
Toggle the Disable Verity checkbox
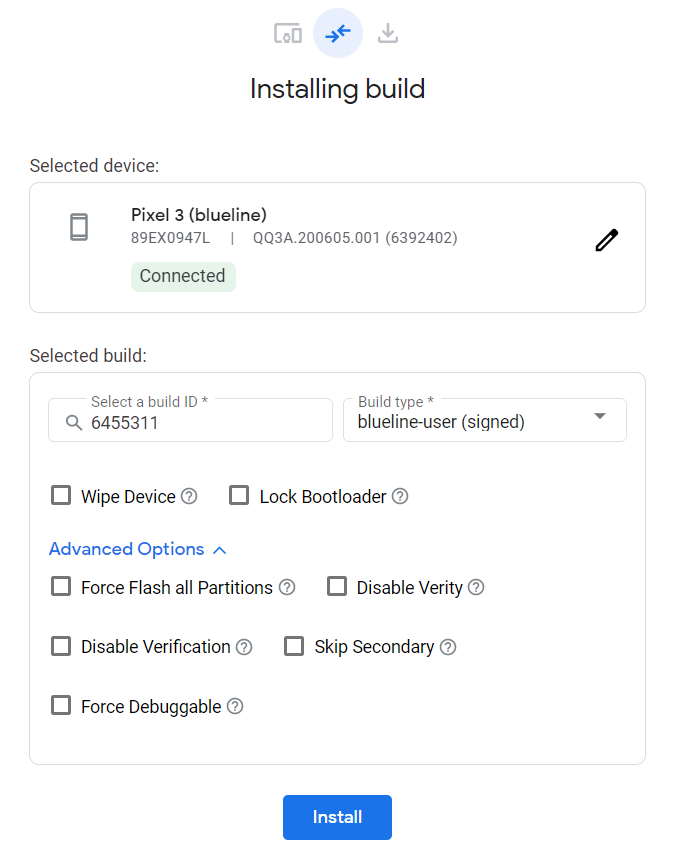point(337,586)
